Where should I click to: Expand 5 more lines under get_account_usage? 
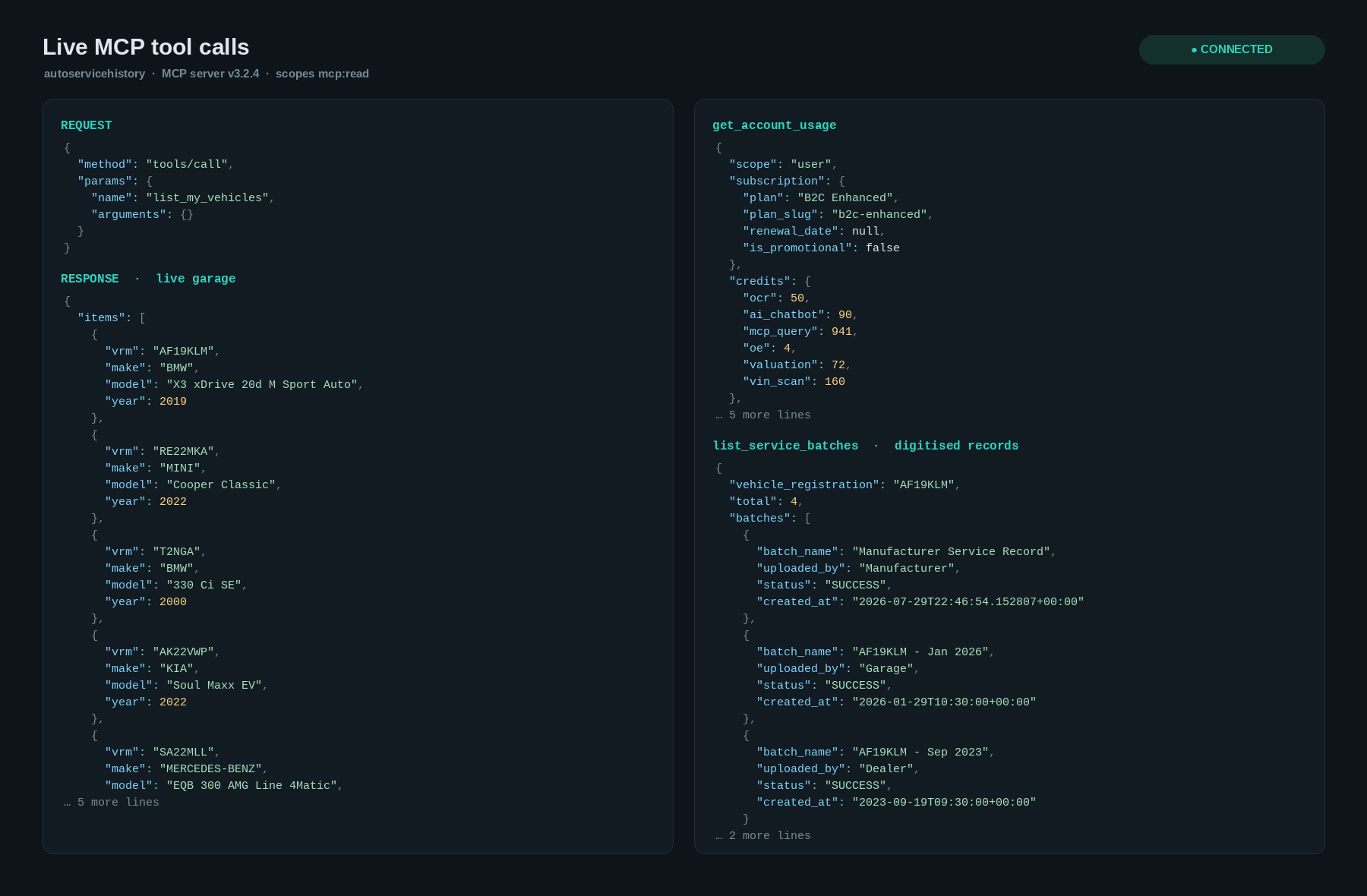coord(763,415)
